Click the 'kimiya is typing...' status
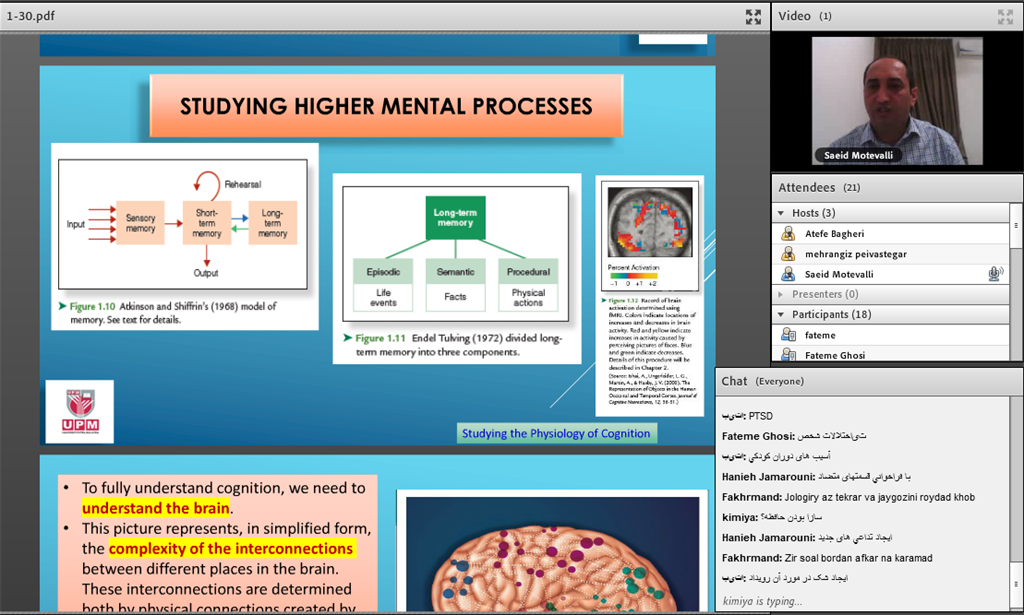 (763, 601)
